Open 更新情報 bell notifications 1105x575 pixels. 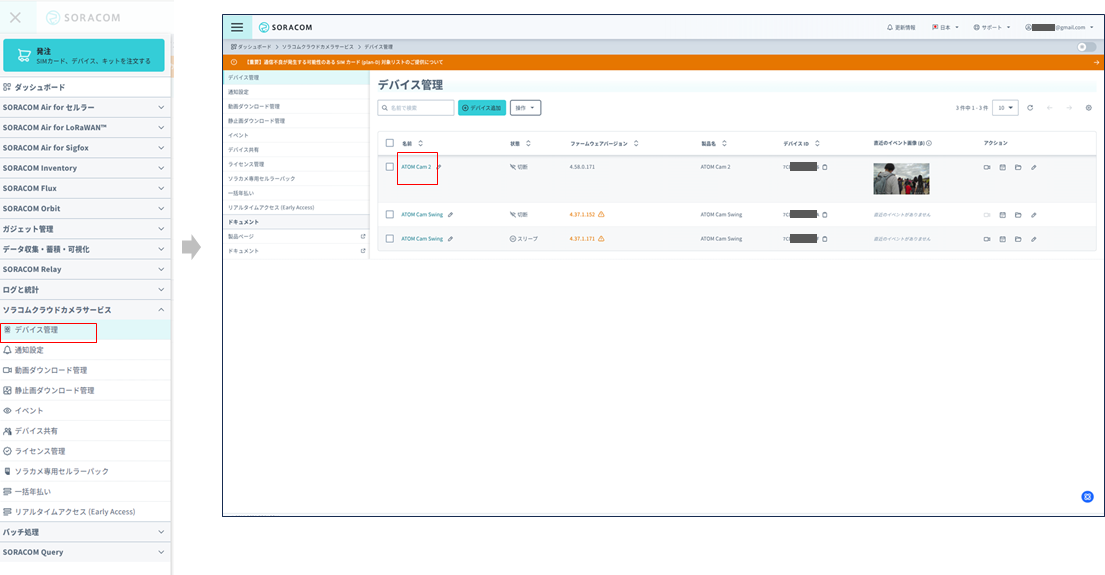[901, 27]
